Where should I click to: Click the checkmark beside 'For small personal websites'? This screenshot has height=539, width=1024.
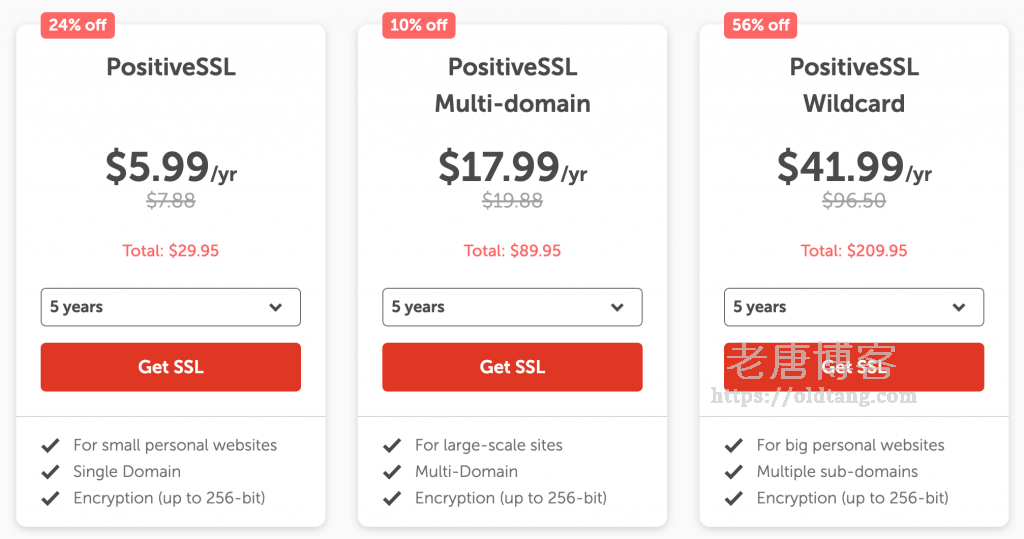(50, 445)
